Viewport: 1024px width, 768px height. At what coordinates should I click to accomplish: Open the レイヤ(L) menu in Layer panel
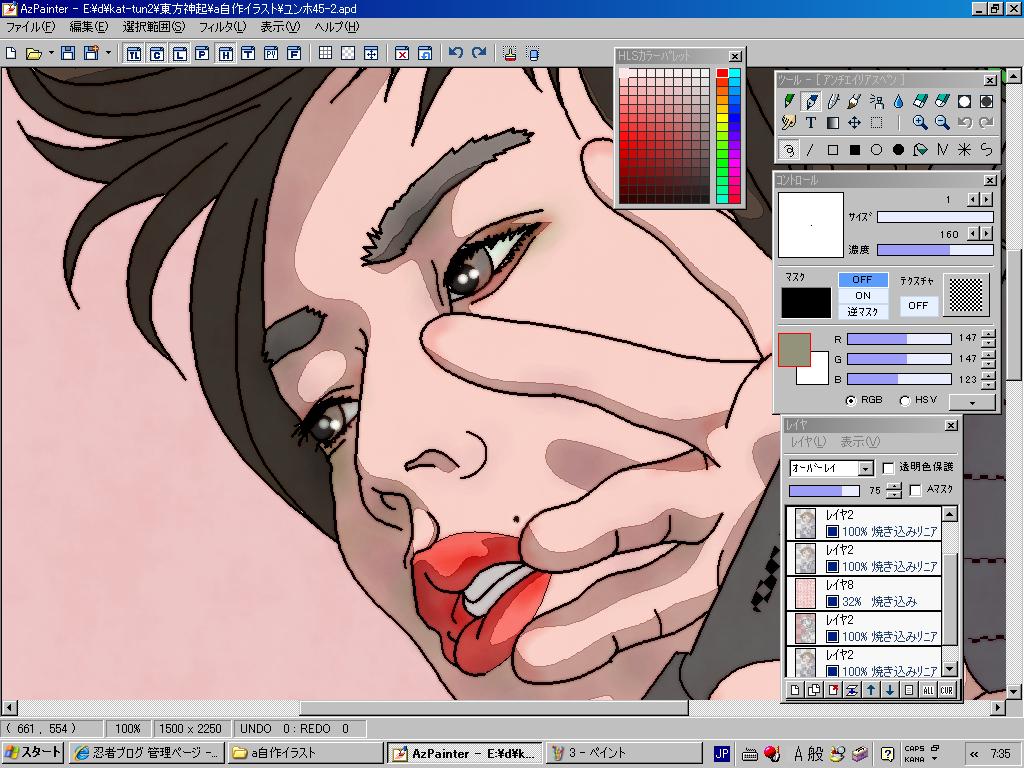tap(808, 443)
